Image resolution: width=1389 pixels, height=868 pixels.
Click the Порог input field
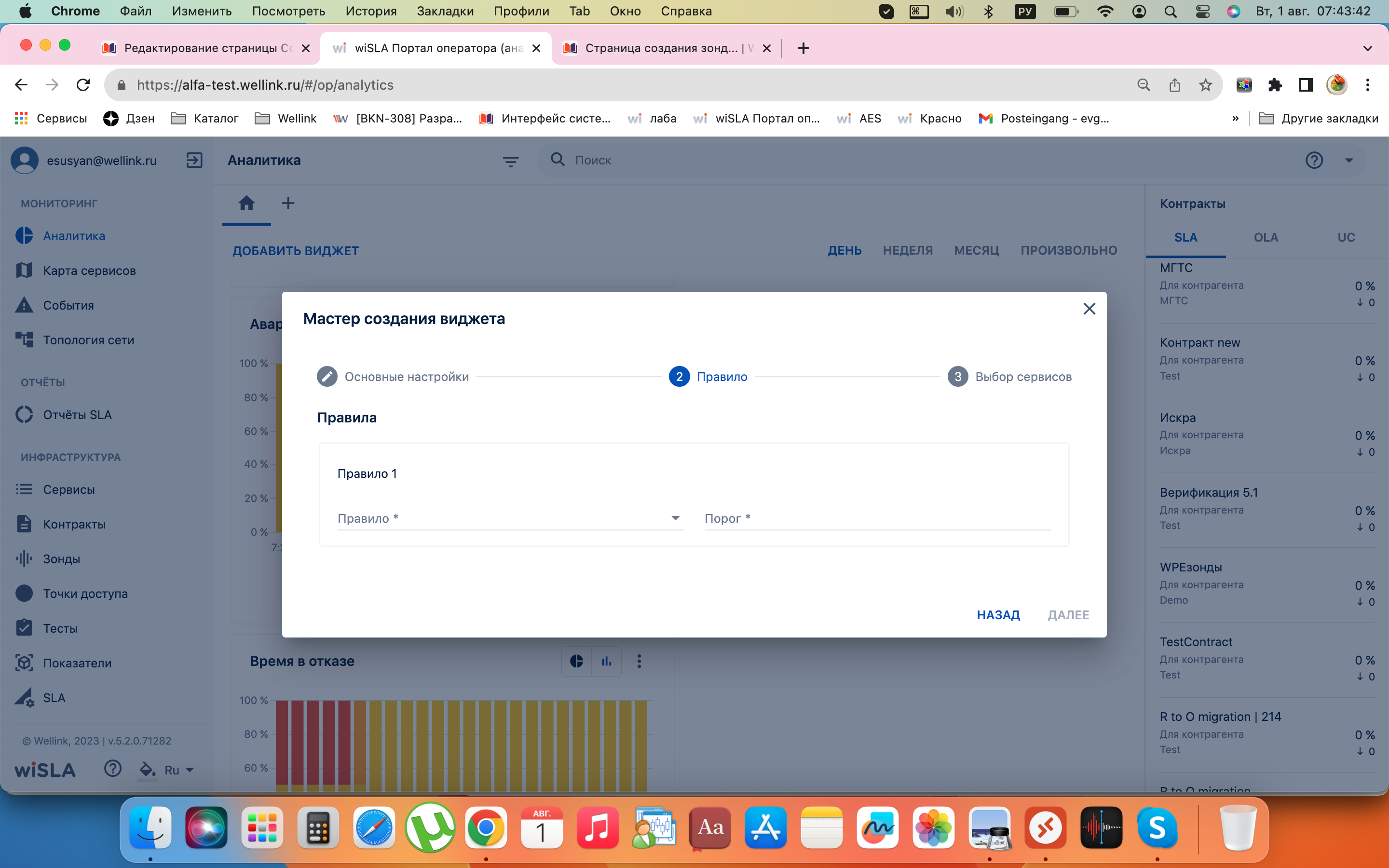[877, 518]
